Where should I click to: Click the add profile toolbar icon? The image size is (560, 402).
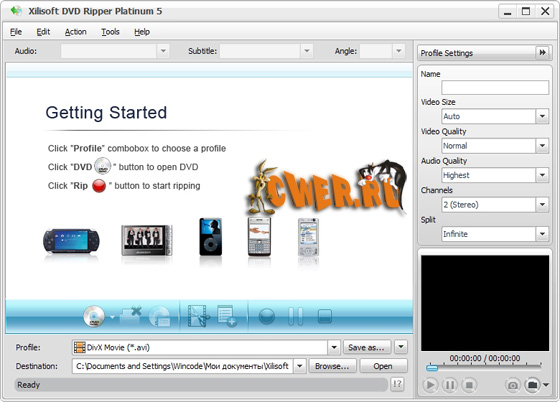227,316
